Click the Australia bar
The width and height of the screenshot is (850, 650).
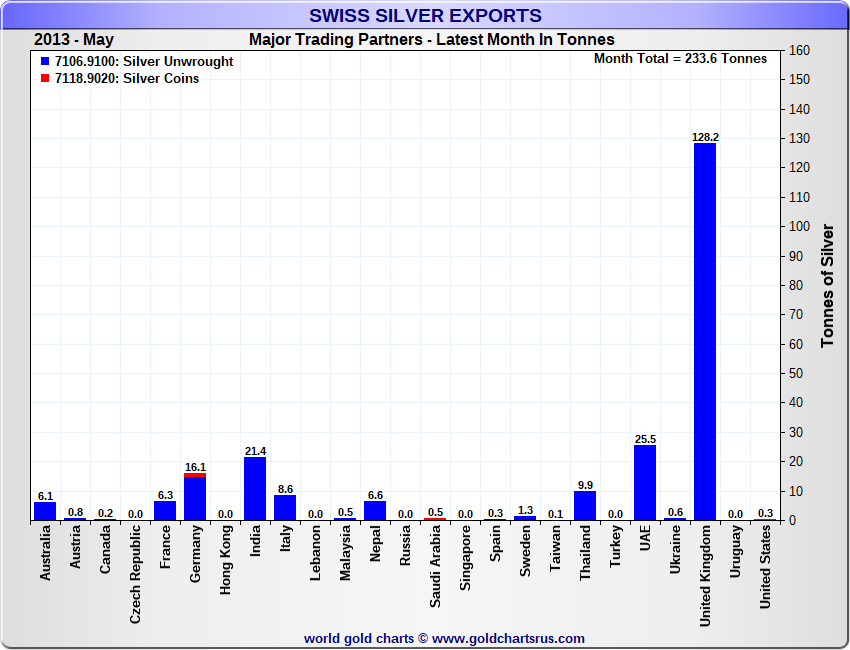(45, 511)
